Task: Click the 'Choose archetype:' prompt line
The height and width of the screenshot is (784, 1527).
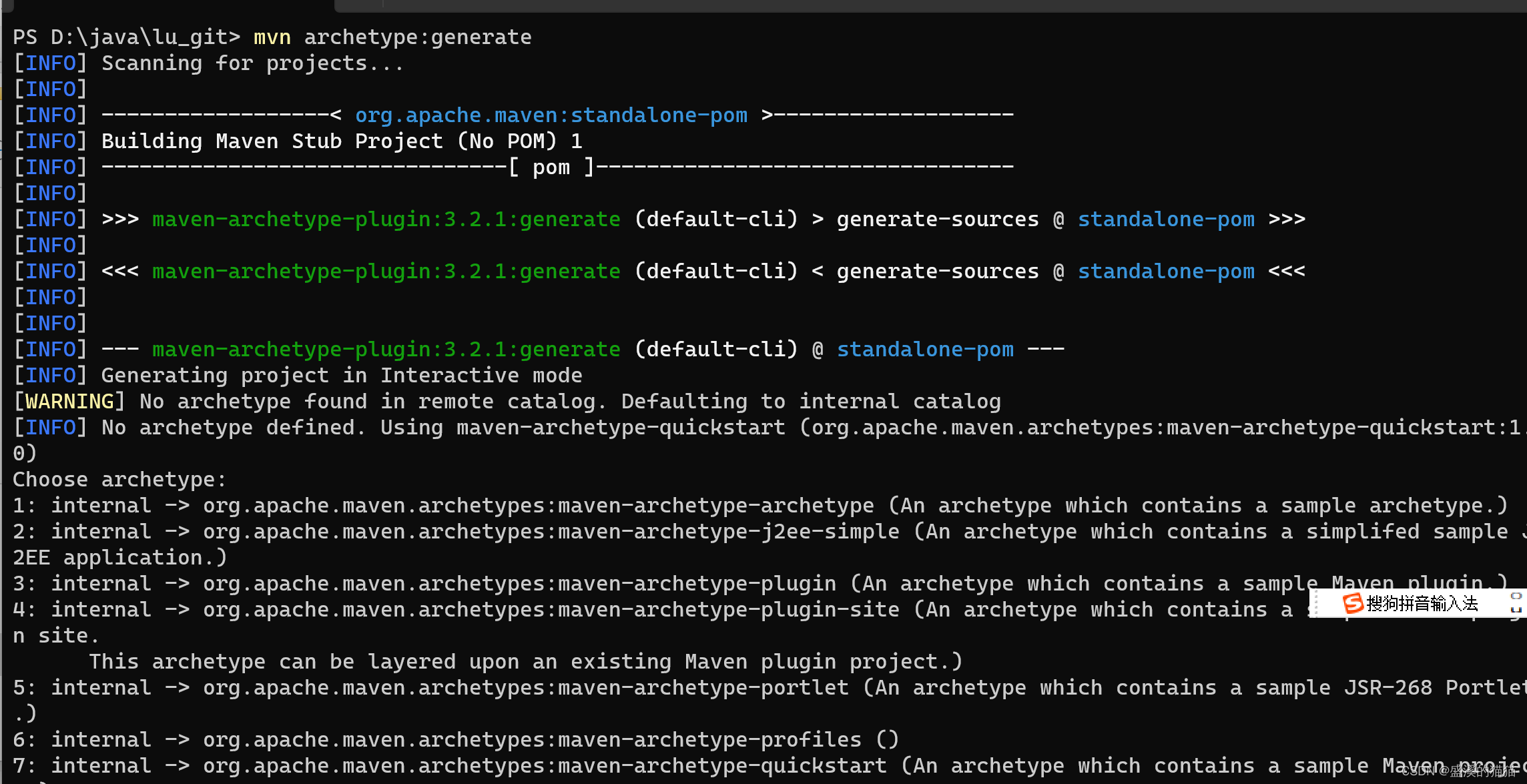Action: click(x=120, y=479)
